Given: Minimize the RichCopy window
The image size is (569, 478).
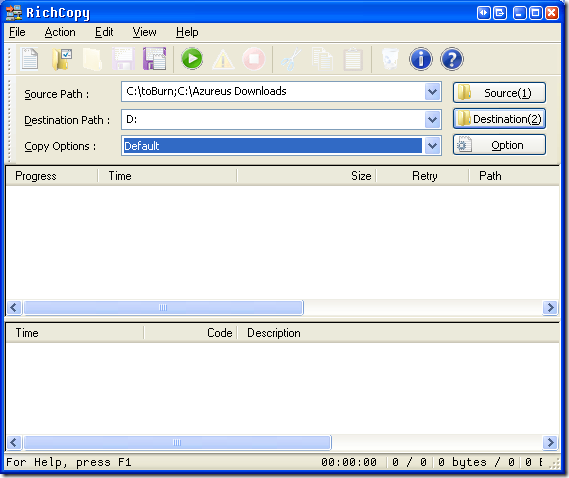Looking at the screenshot, I should [x=520, y=13].
